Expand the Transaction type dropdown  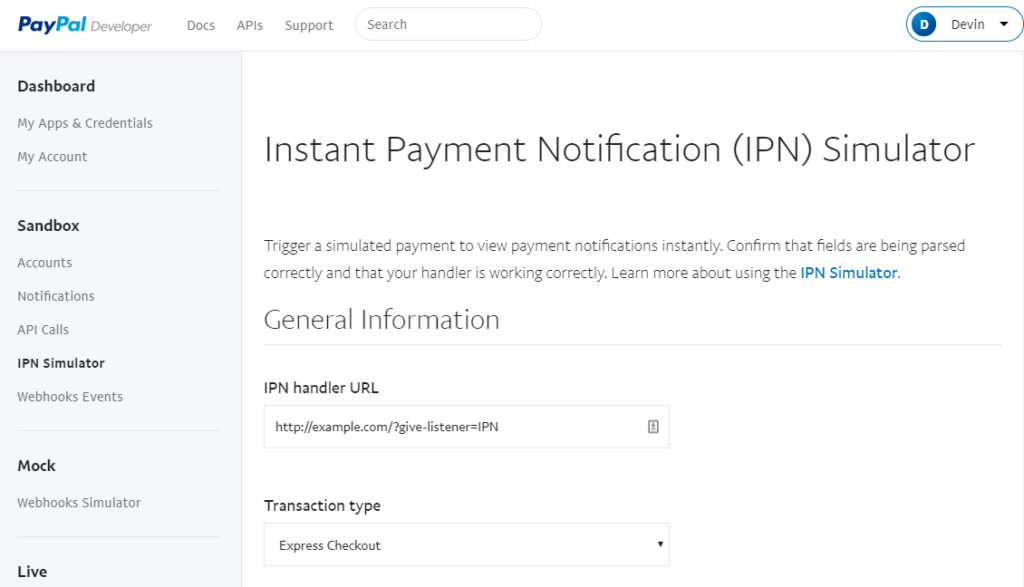466,545
